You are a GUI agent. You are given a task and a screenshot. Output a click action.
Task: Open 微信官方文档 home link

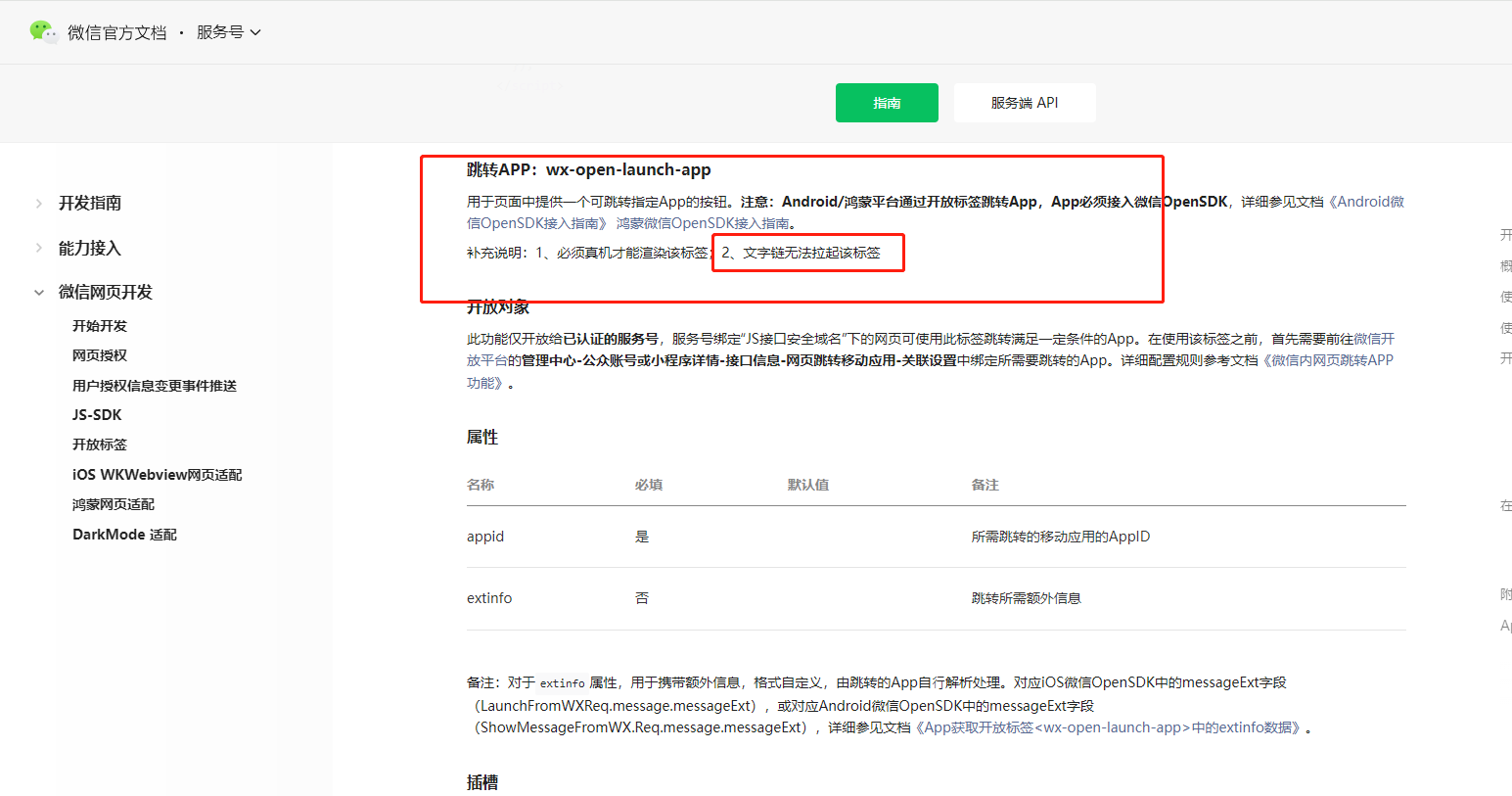click(117, 32)
